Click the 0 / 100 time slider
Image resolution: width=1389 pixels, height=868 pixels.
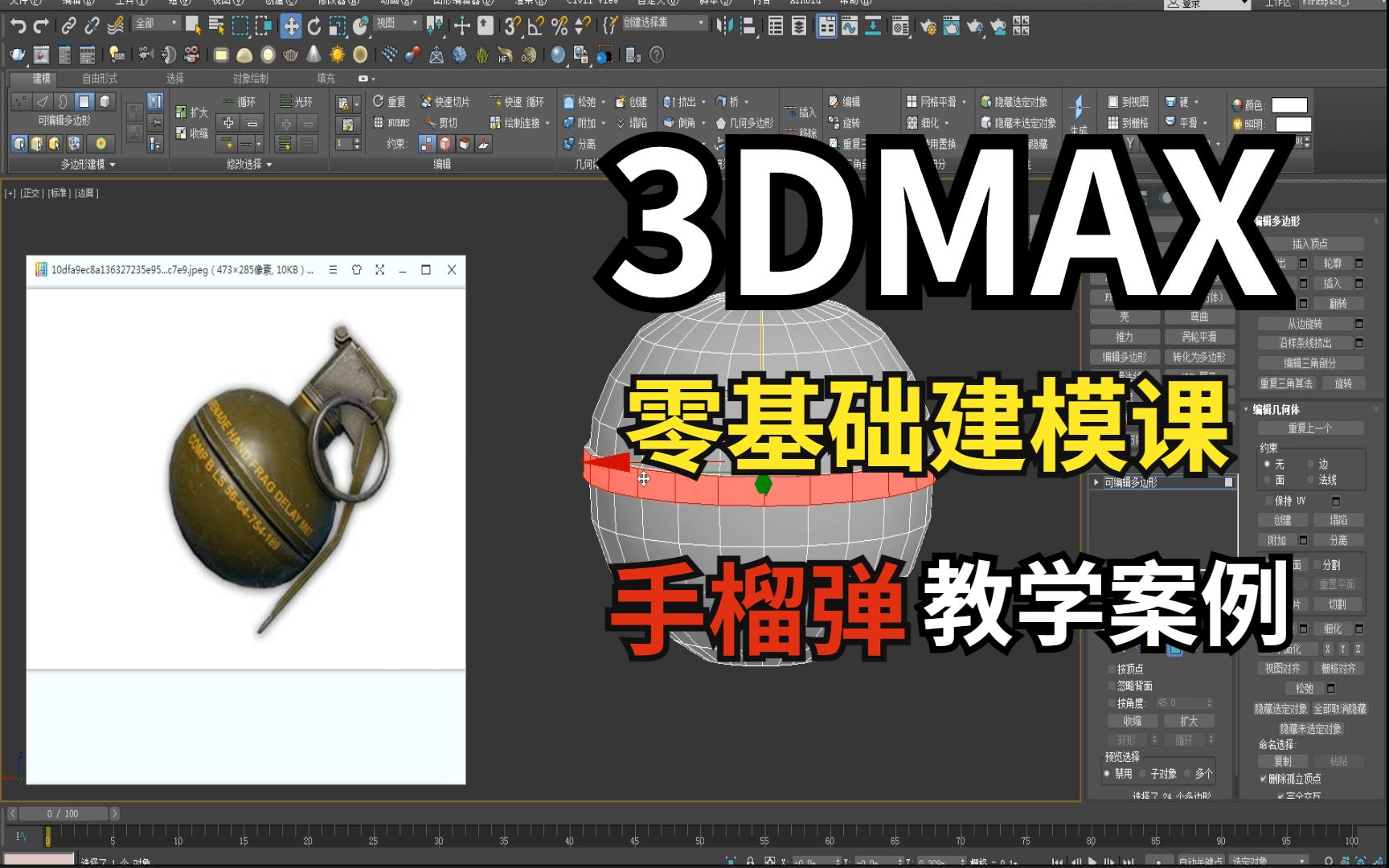pos(62,813)
